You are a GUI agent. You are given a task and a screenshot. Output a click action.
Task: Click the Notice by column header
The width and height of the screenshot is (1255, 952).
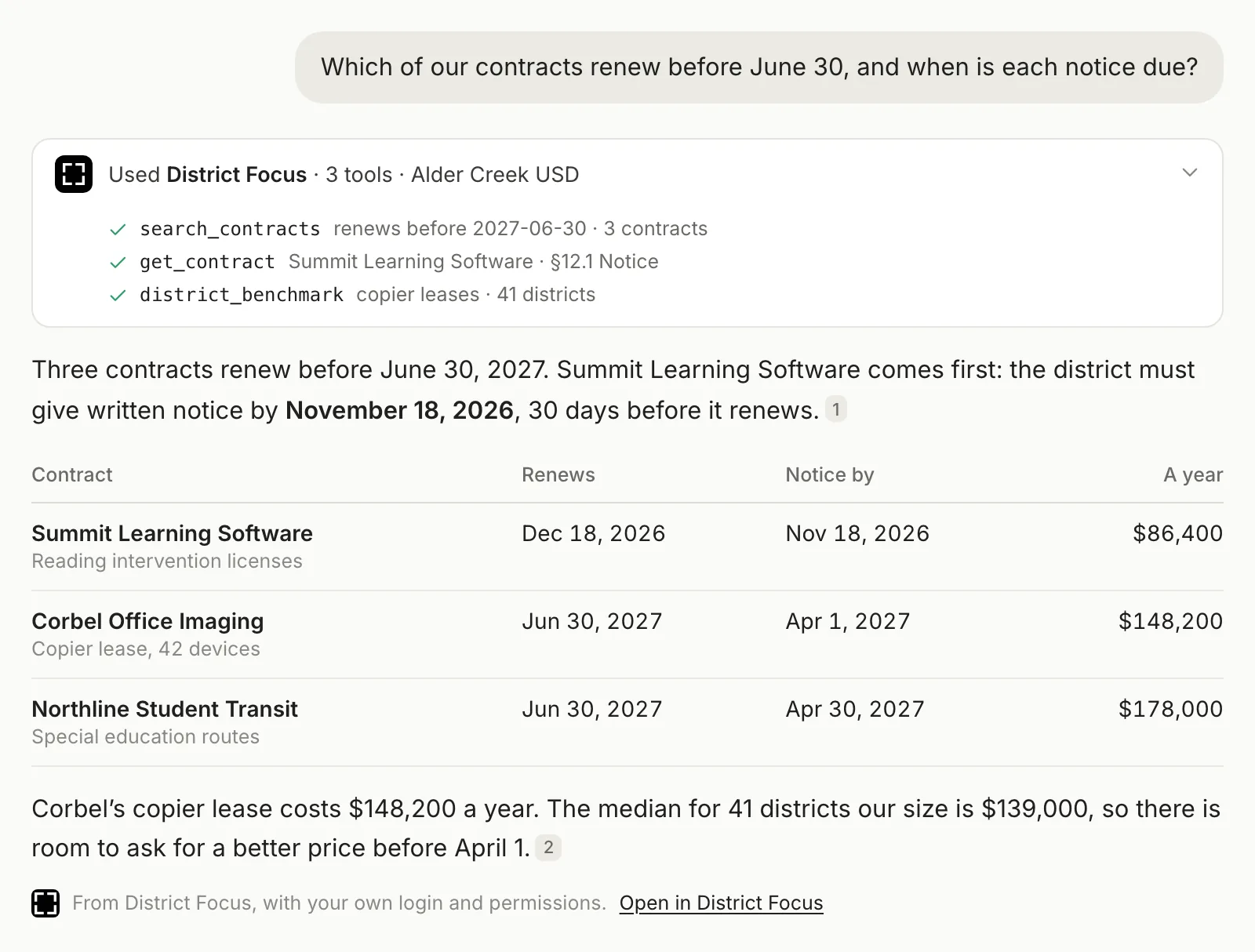pyautogui.click(x=830, y=474)
